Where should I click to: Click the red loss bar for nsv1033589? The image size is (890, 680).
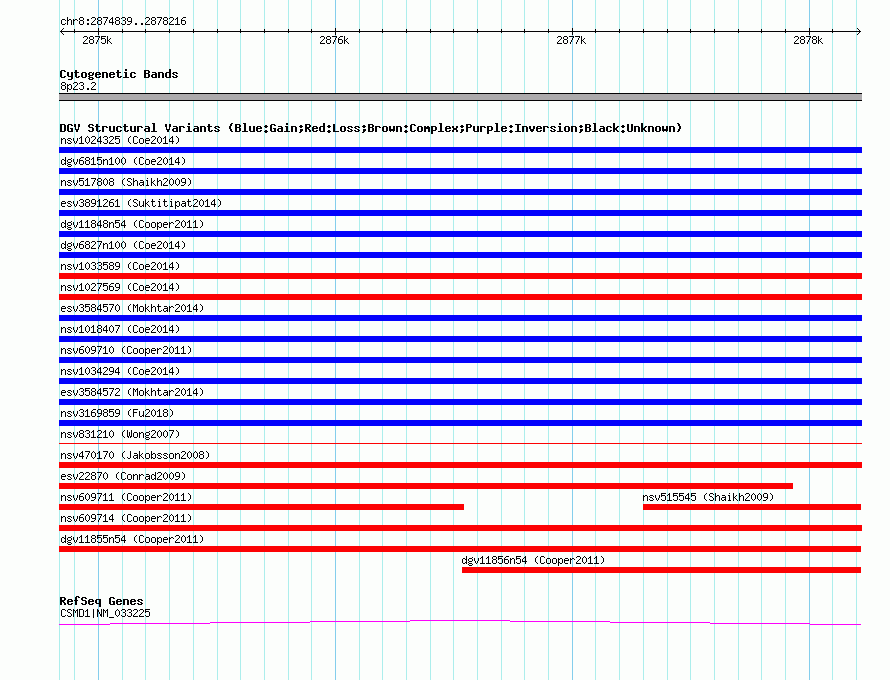tap(460, 276)
